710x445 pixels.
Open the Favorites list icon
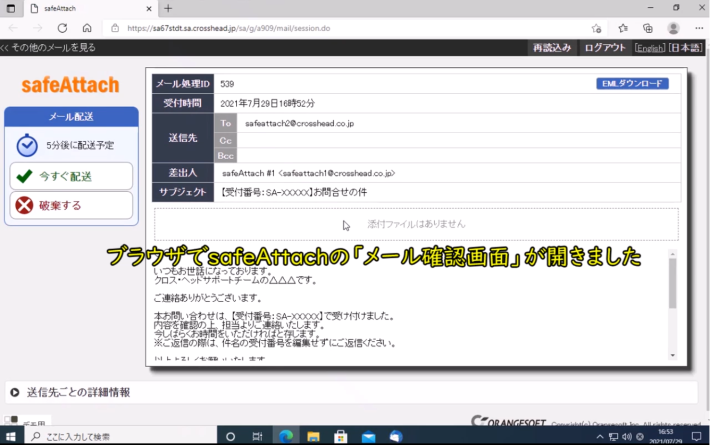pyautogui.click(x=623, y=28)
